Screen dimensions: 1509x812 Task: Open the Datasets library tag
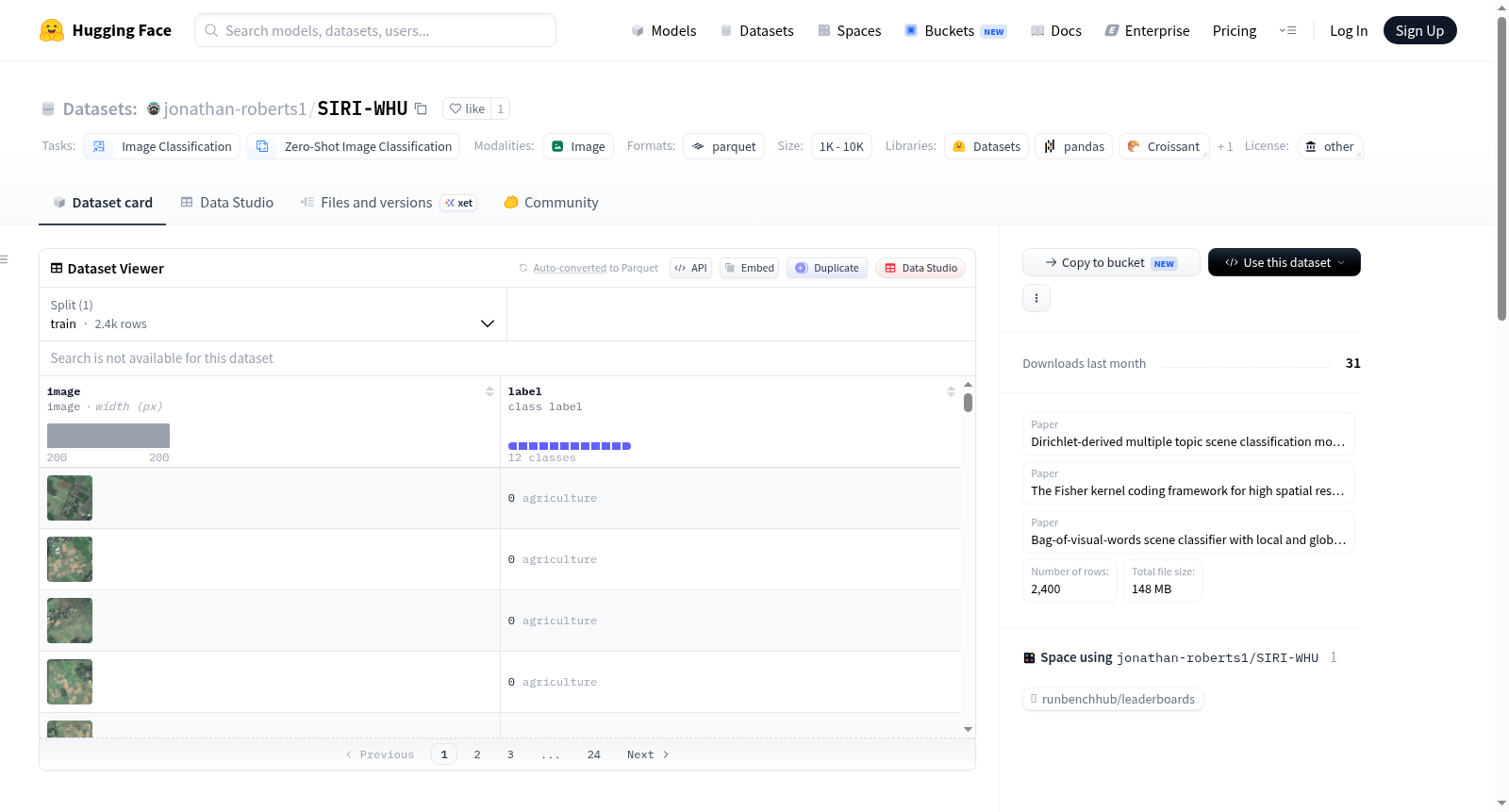pos(987,146)
